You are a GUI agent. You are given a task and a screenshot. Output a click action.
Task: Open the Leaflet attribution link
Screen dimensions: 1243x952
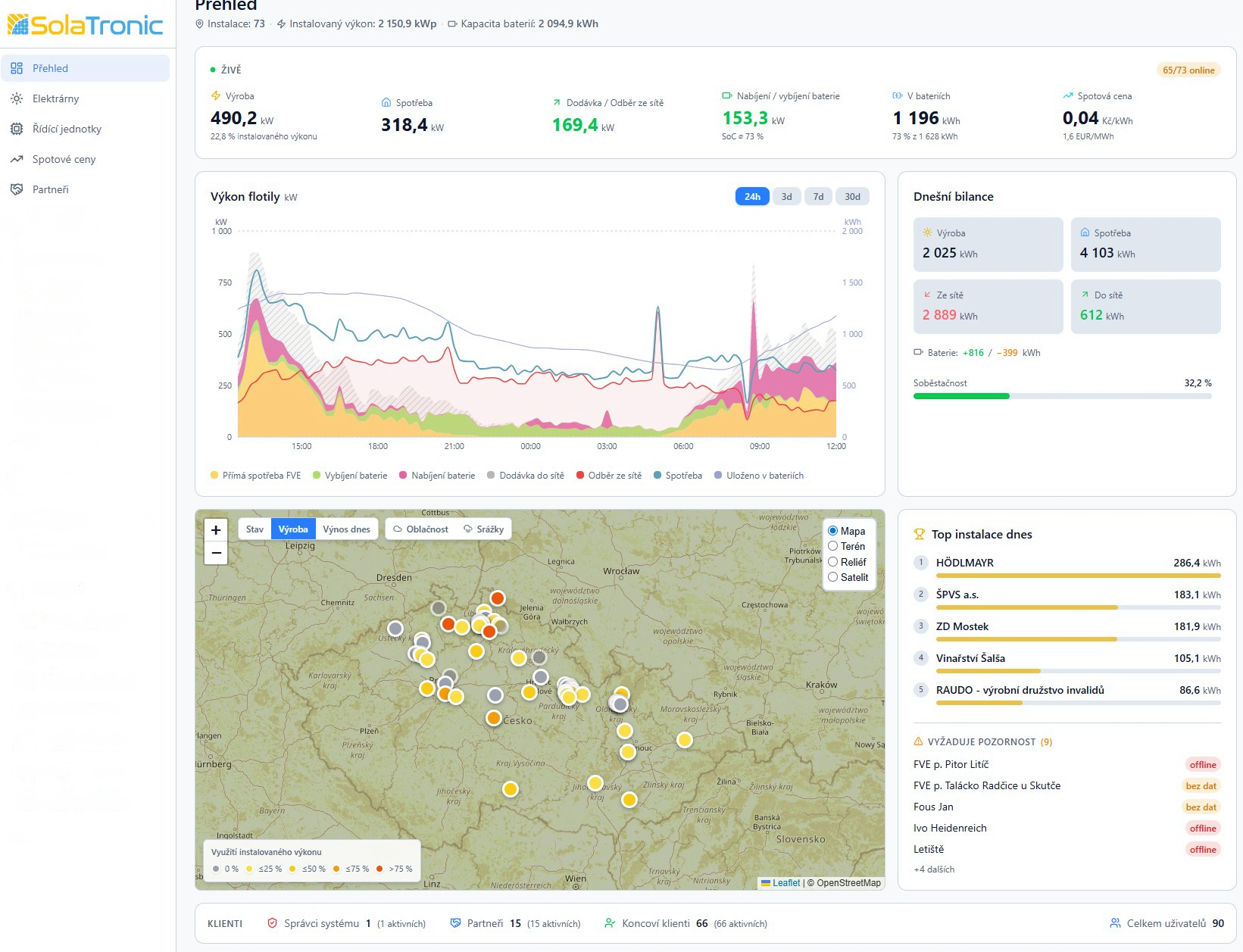(786, 883)
